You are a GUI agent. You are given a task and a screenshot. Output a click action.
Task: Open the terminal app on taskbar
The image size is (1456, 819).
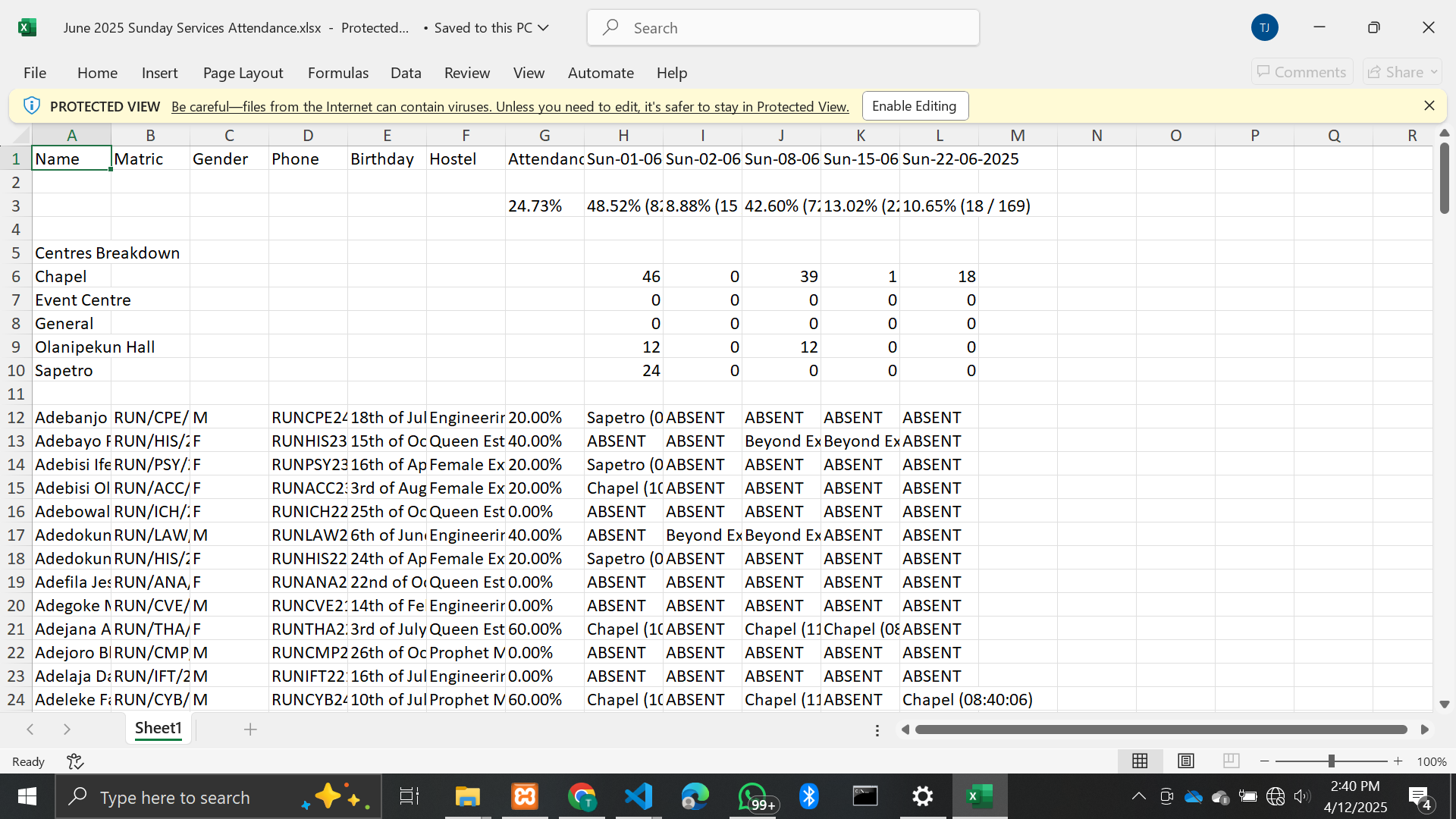coord(865,796)
